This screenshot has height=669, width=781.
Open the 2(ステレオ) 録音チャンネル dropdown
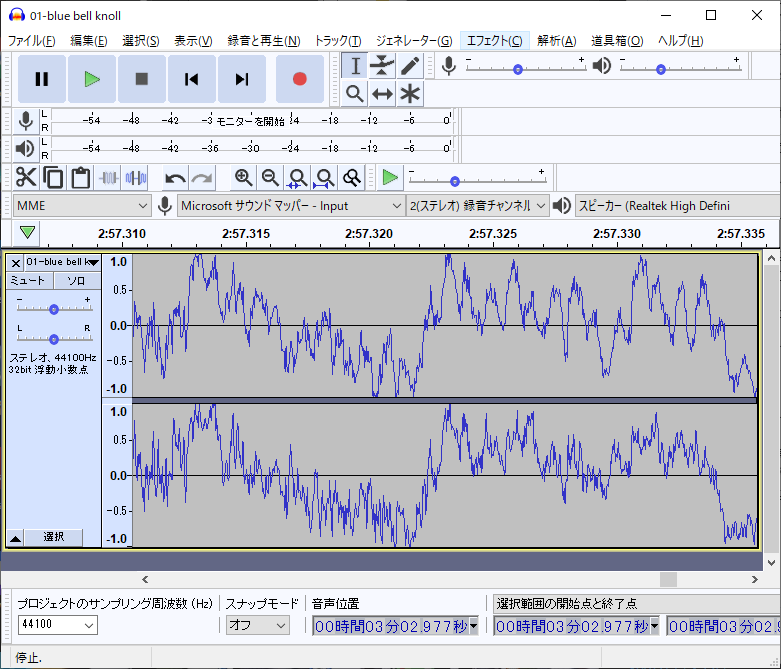pos(478,206)
